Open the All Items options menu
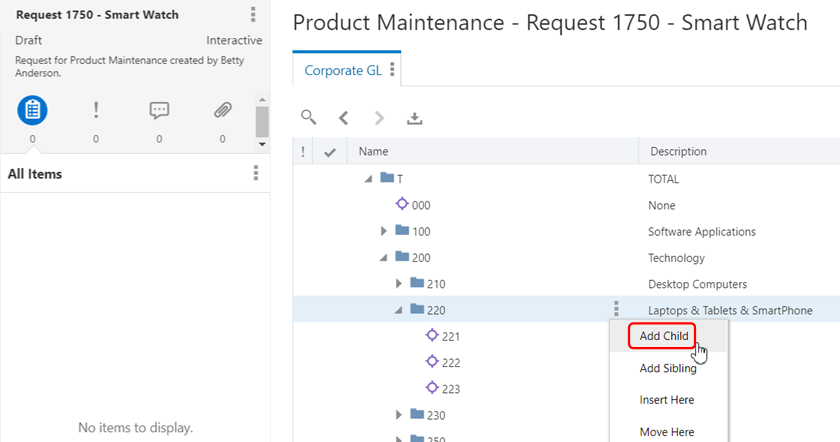 [x=256, y=174]
